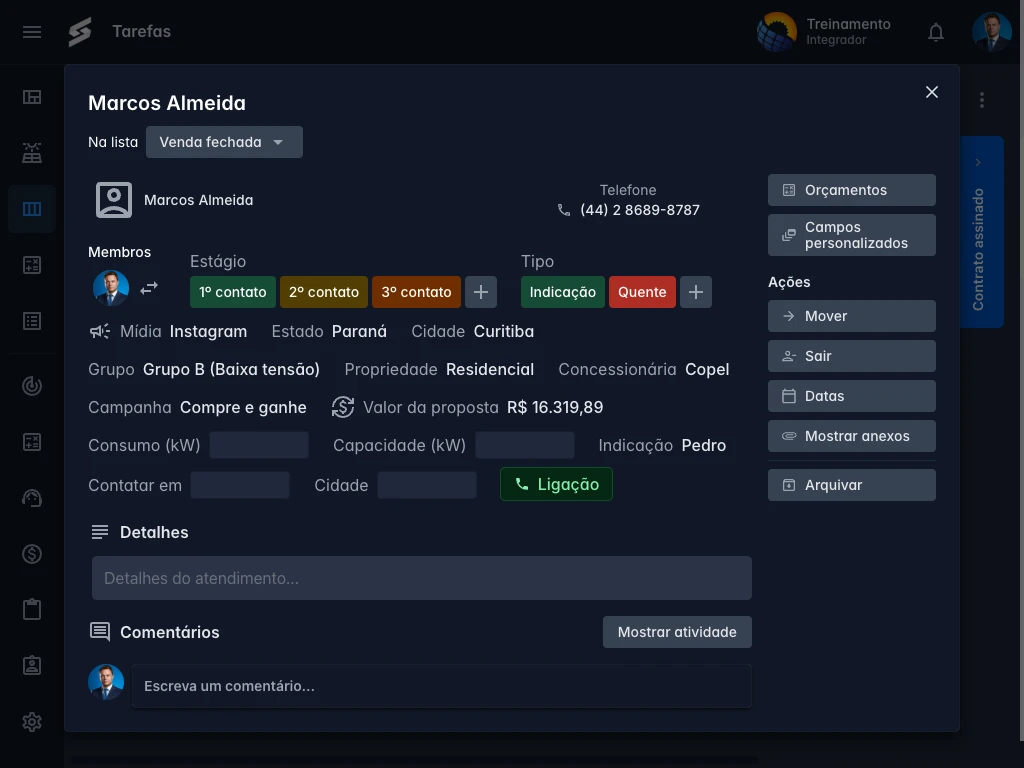Open the list view icon in sidebar

[32, 321]
